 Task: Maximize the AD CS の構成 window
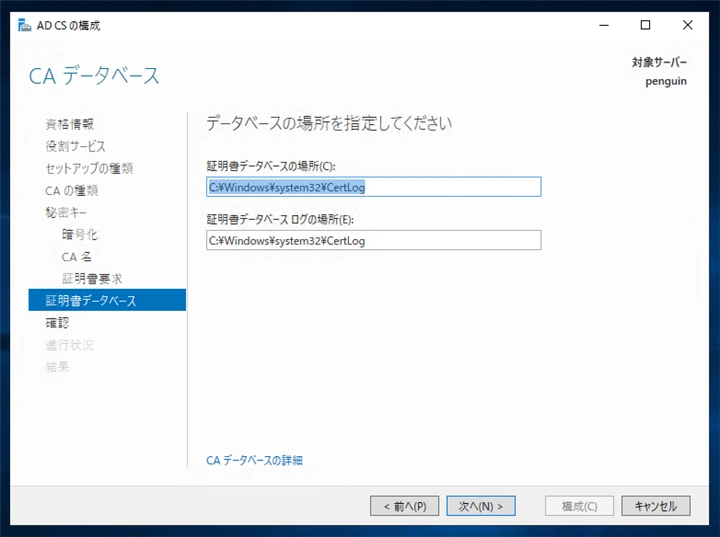tap(645, 25)
